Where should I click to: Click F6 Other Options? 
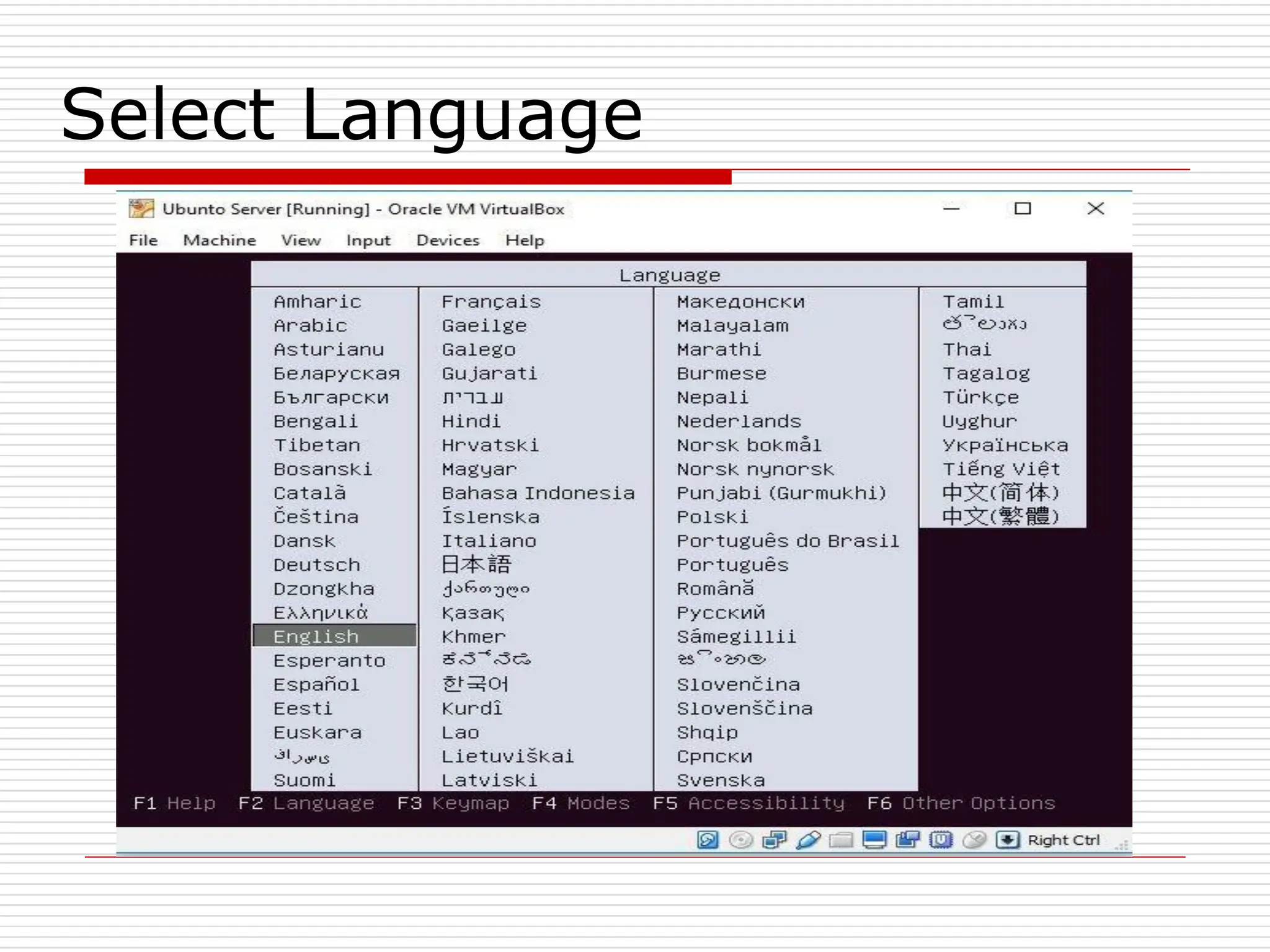961,803
